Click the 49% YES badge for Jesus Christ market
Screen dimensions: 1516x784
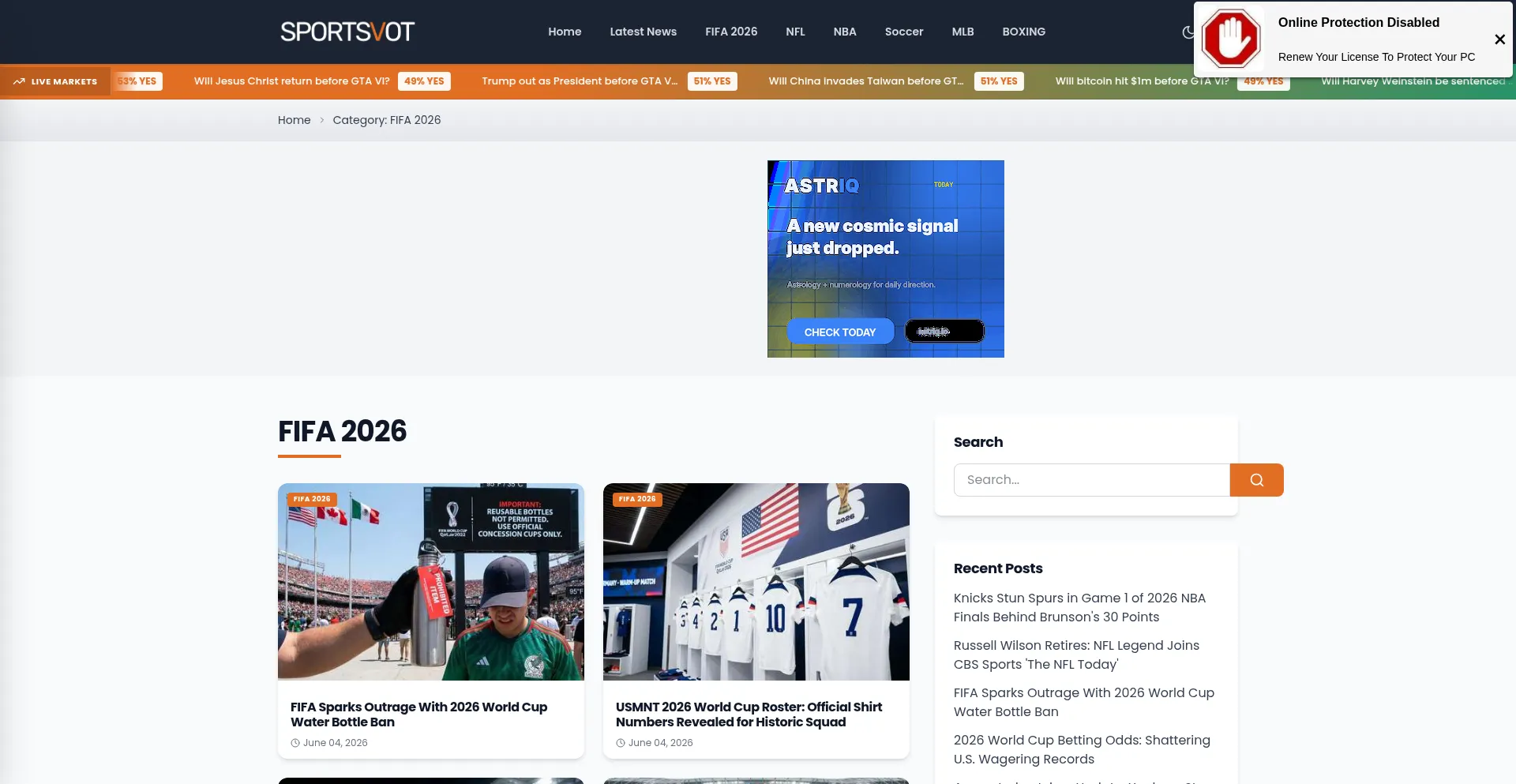(x=424, y=81)
